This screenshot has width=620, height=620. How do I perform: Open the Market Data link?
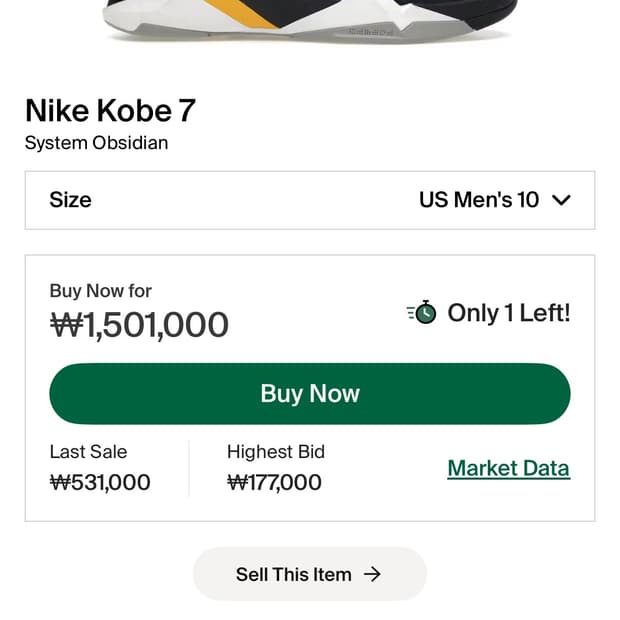pyautogui.click(x=508, y=468)
